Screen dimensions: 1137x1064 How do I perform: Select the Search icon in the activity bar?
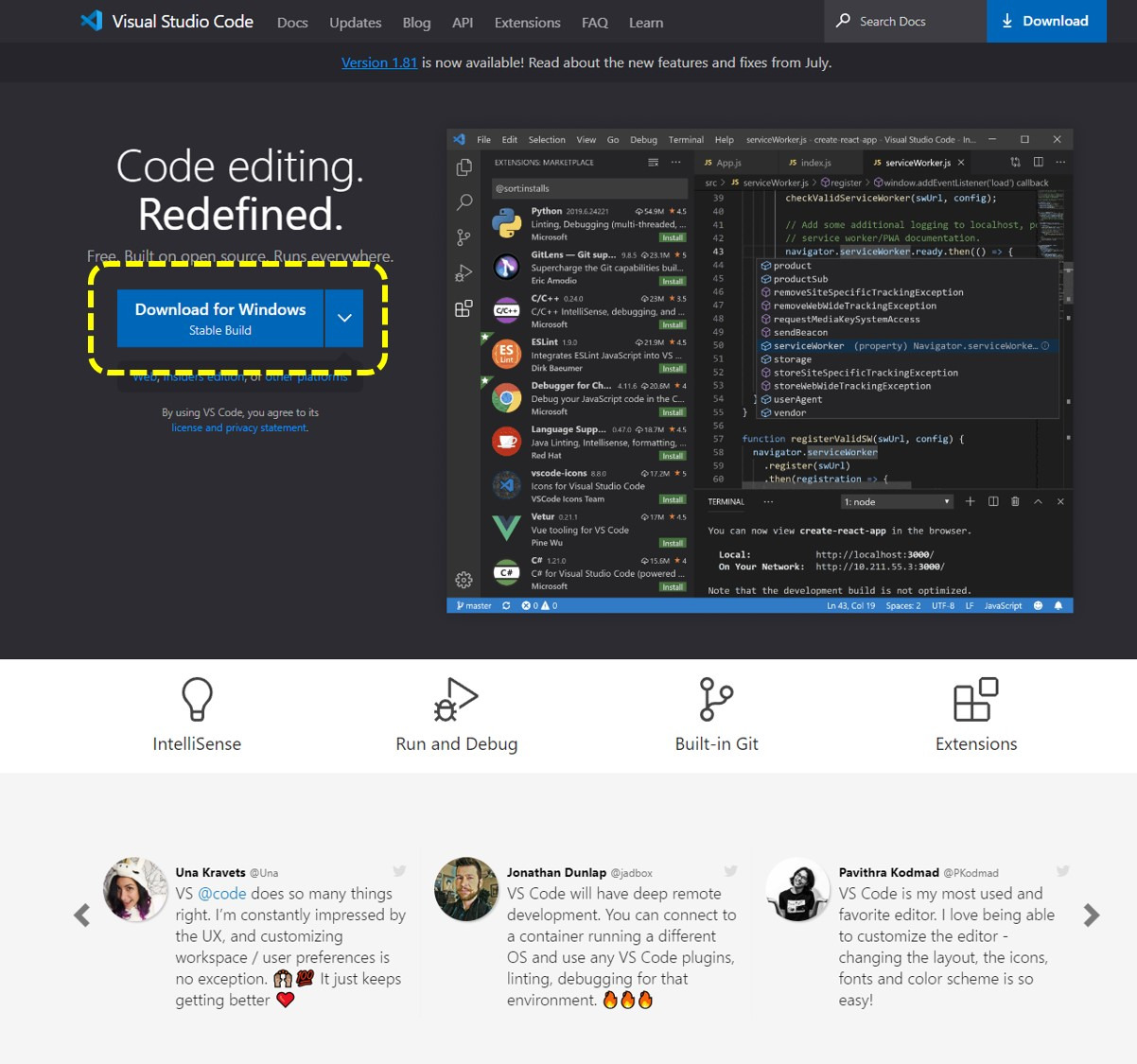(464, 201)
